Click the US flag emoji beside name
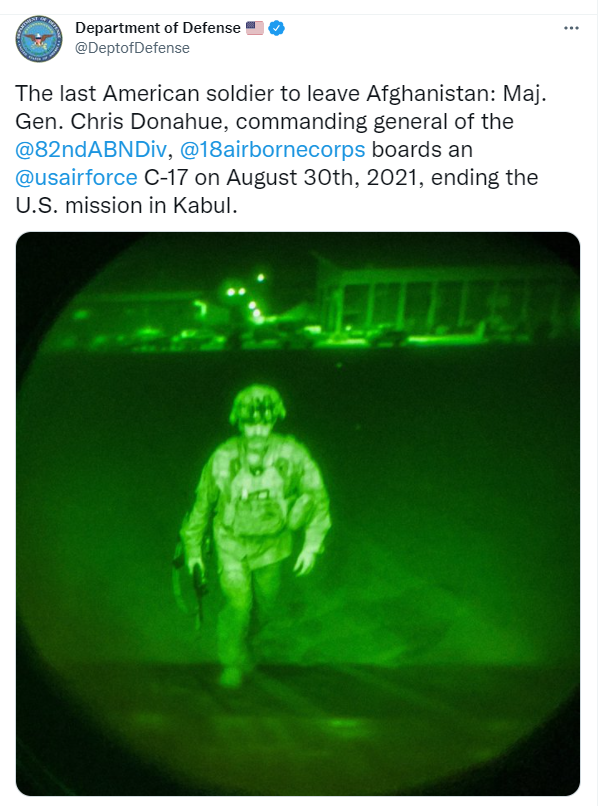Screen dimensions: 612x806 point(254,28)
